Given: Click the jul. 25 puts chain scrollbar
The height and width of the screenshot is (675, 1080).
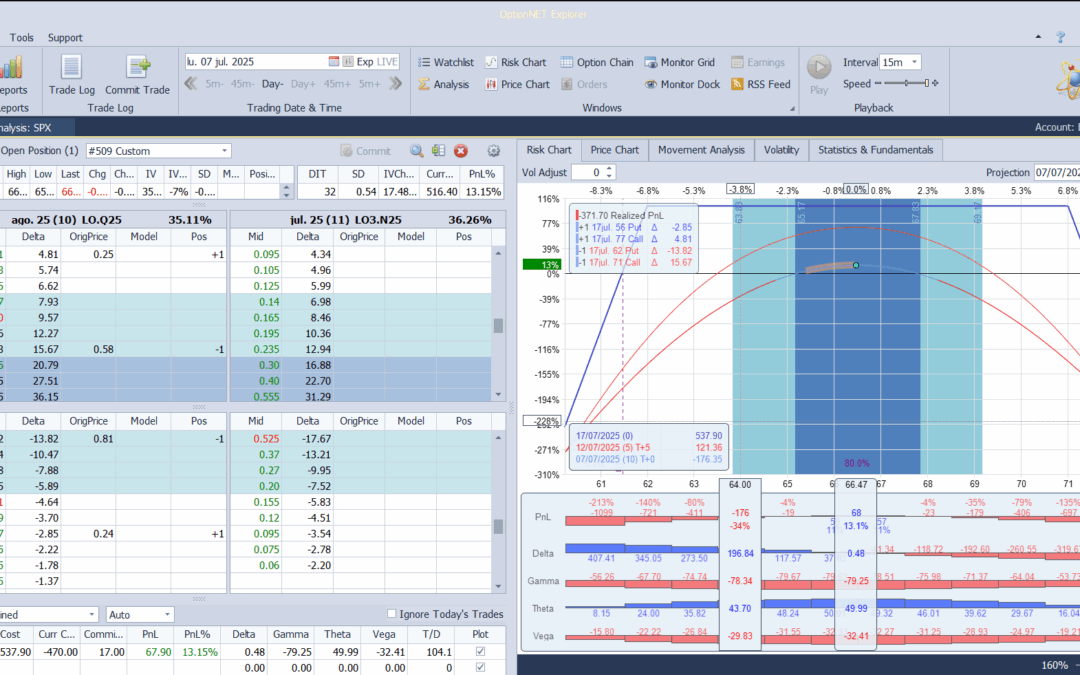Looking at the screenshot, I should (x=499, y=526).
